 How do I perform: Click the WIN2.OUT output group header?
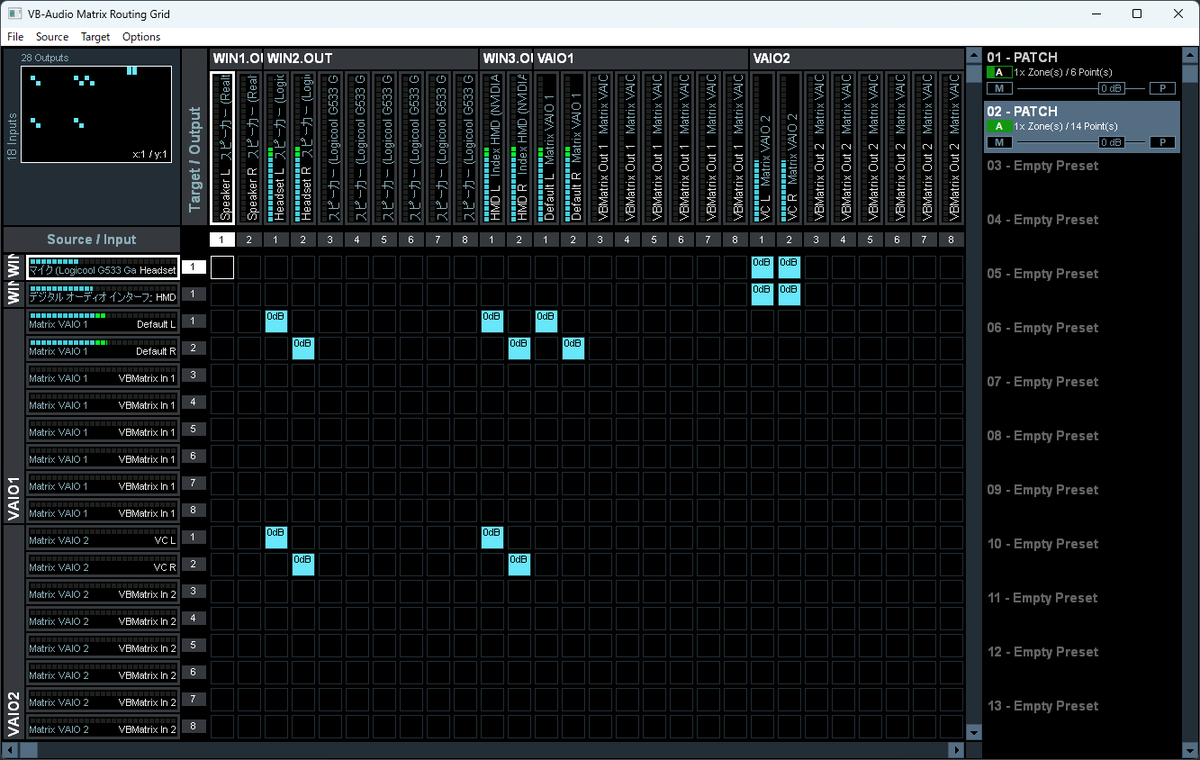pos(371,58)
